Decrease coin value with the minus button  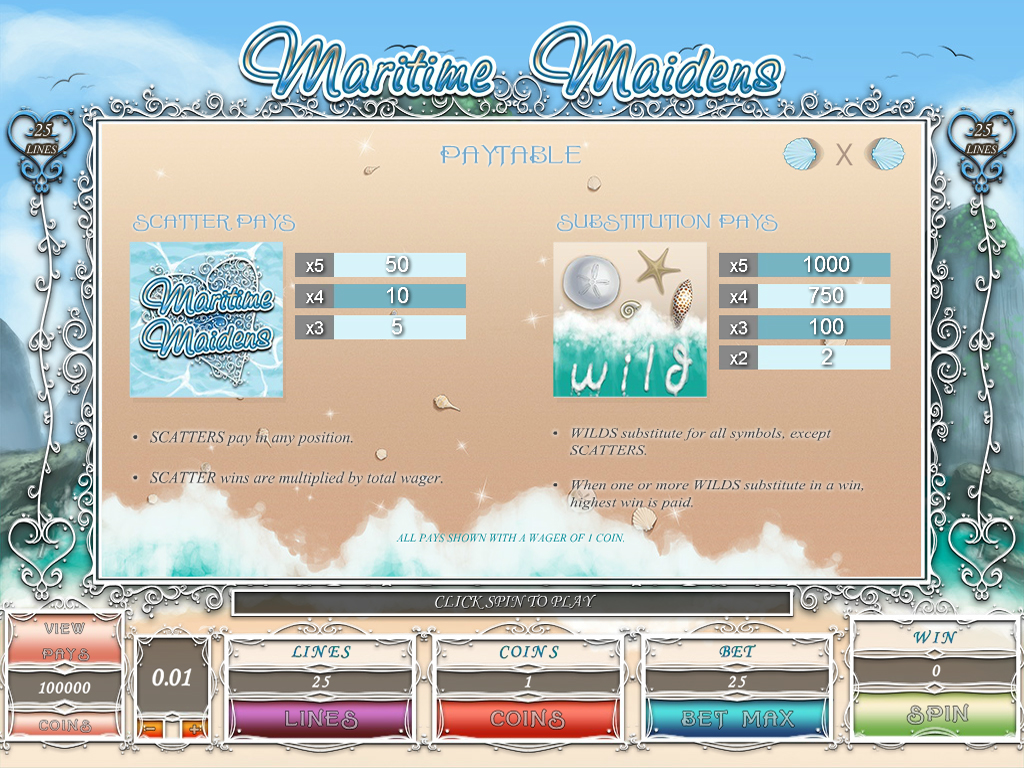(150, 728)
